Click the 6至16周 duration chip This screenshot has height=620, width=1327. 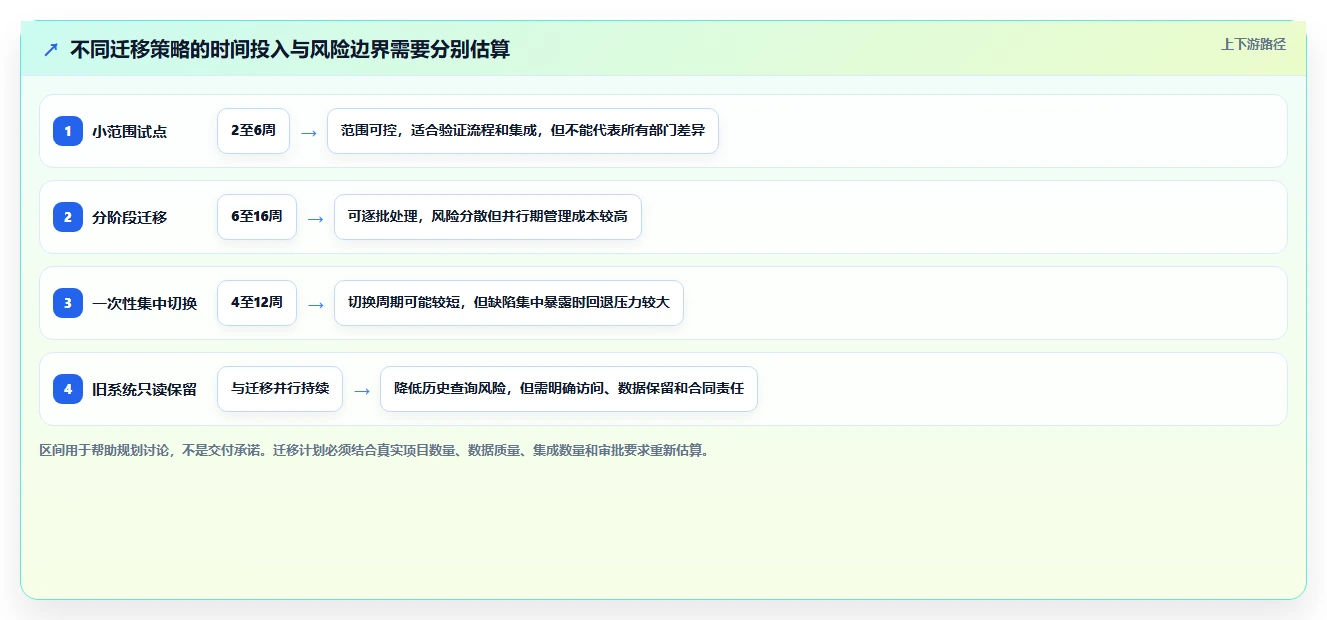coord(257,217)
